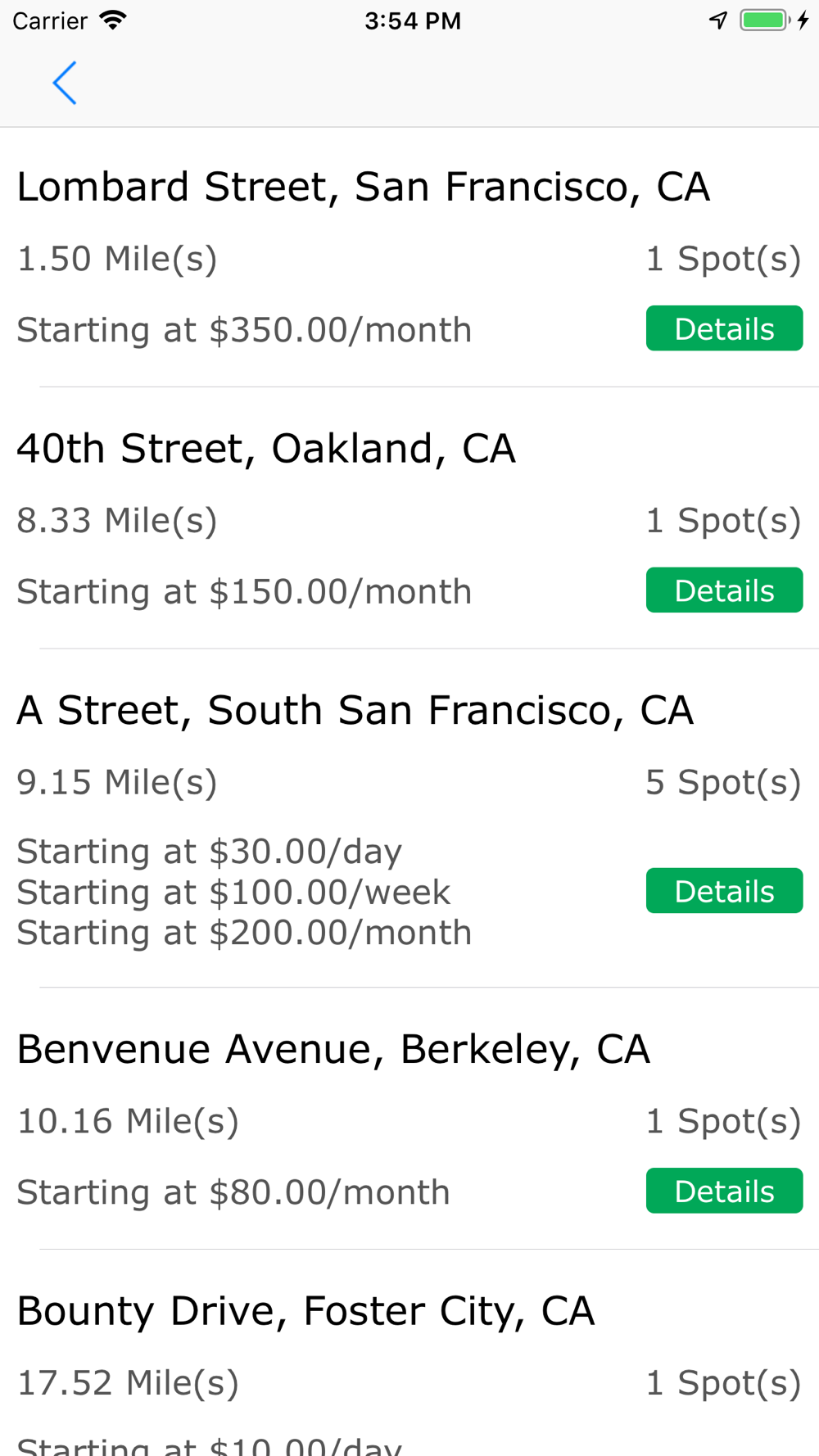
Task: Tap the $100.00/week price line
Action: [233, 892]
